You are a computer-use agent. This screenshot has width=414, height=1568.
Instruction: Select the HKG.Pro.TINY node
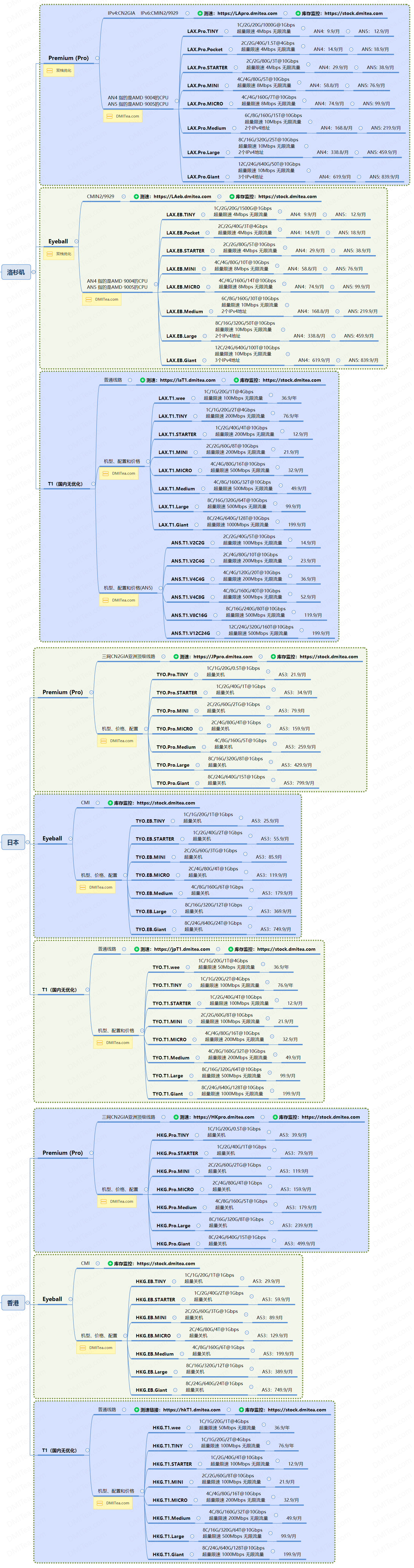(173, 1135)
